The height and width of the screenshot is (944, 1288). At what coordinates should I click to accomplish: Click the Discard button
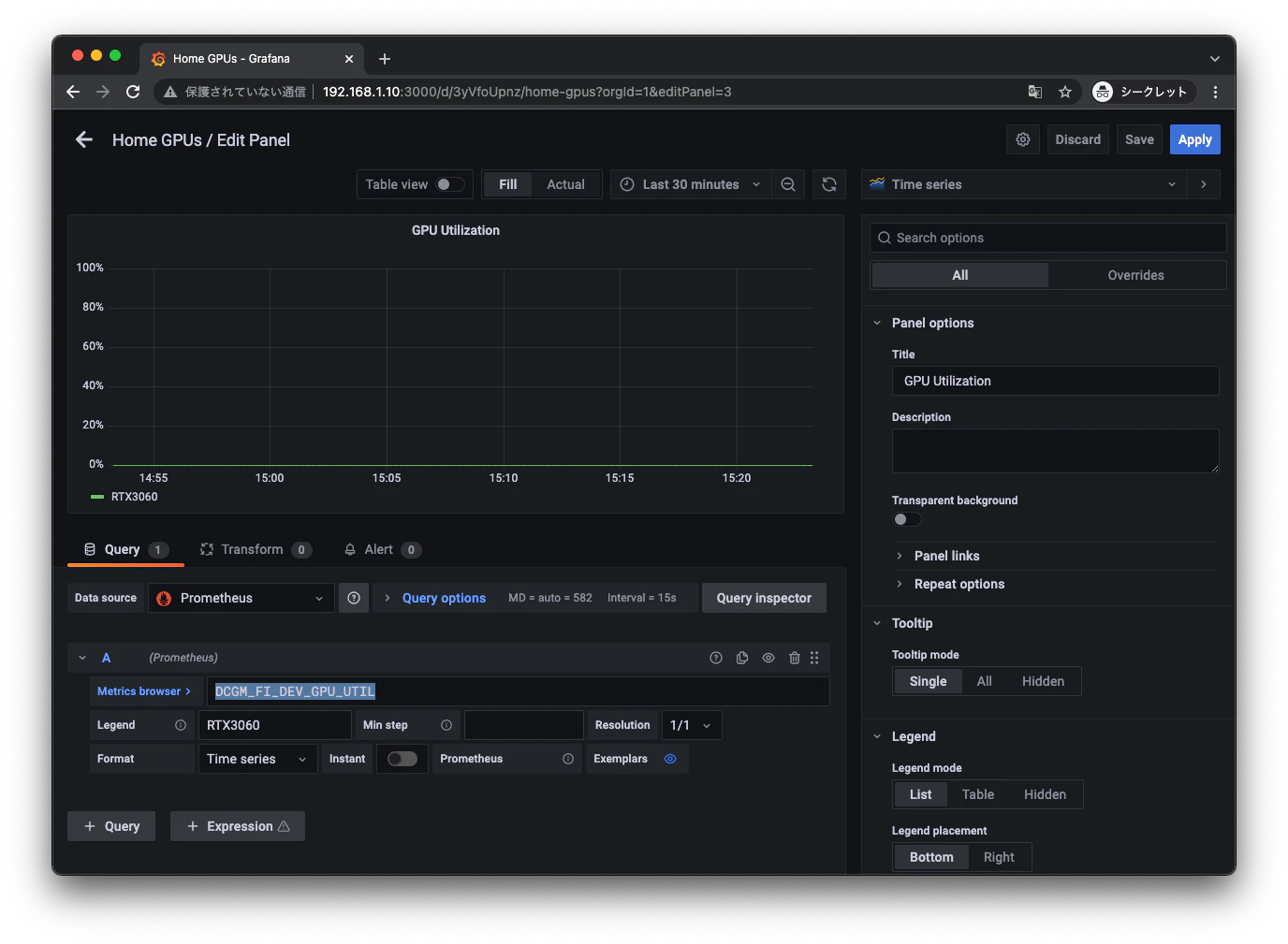click(x=1078, y=139)
